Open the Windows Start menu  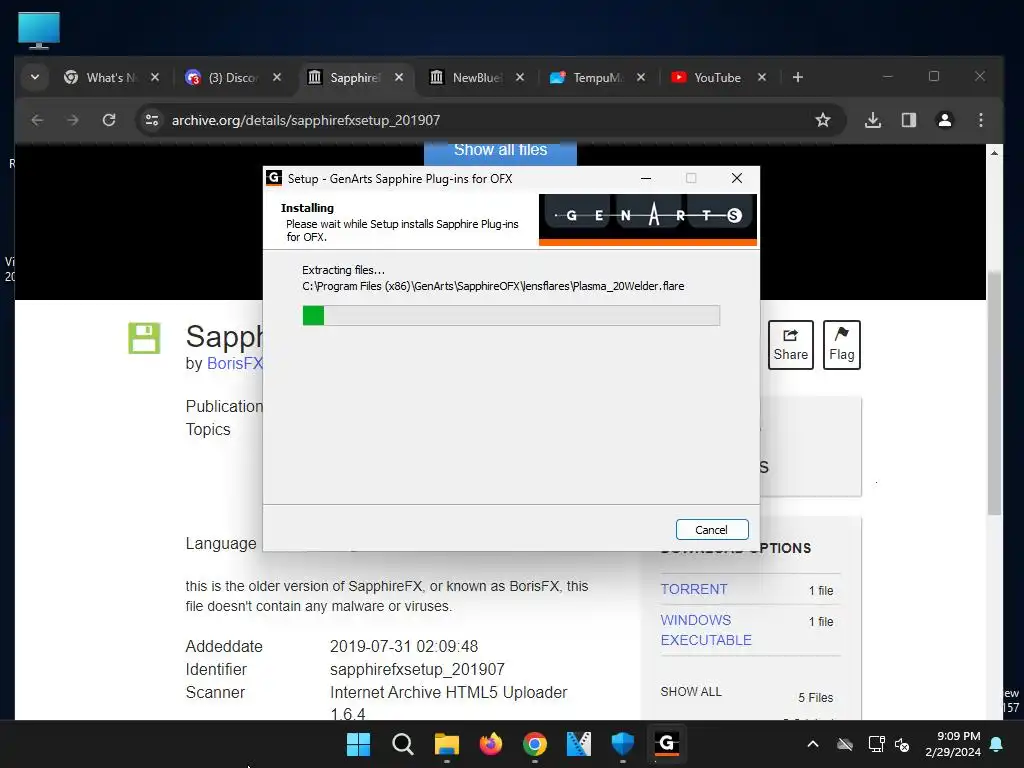pos(358,744)
